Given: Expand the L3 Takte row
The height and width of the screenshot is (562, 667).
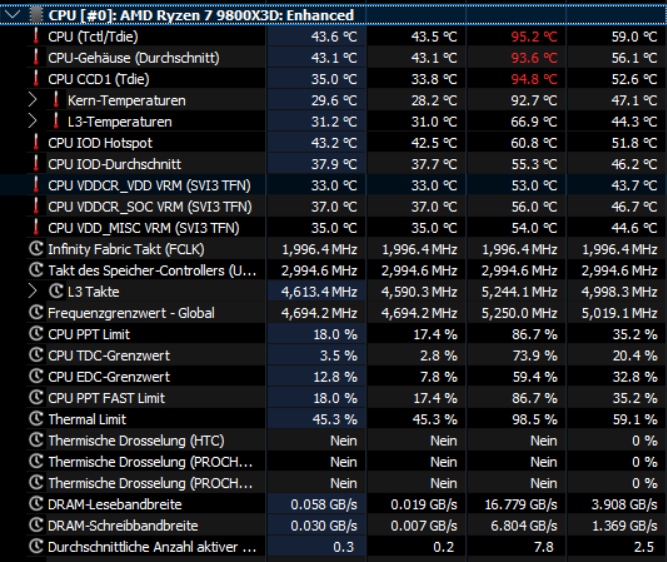Looking at the screenshot, I should [32, 291].
